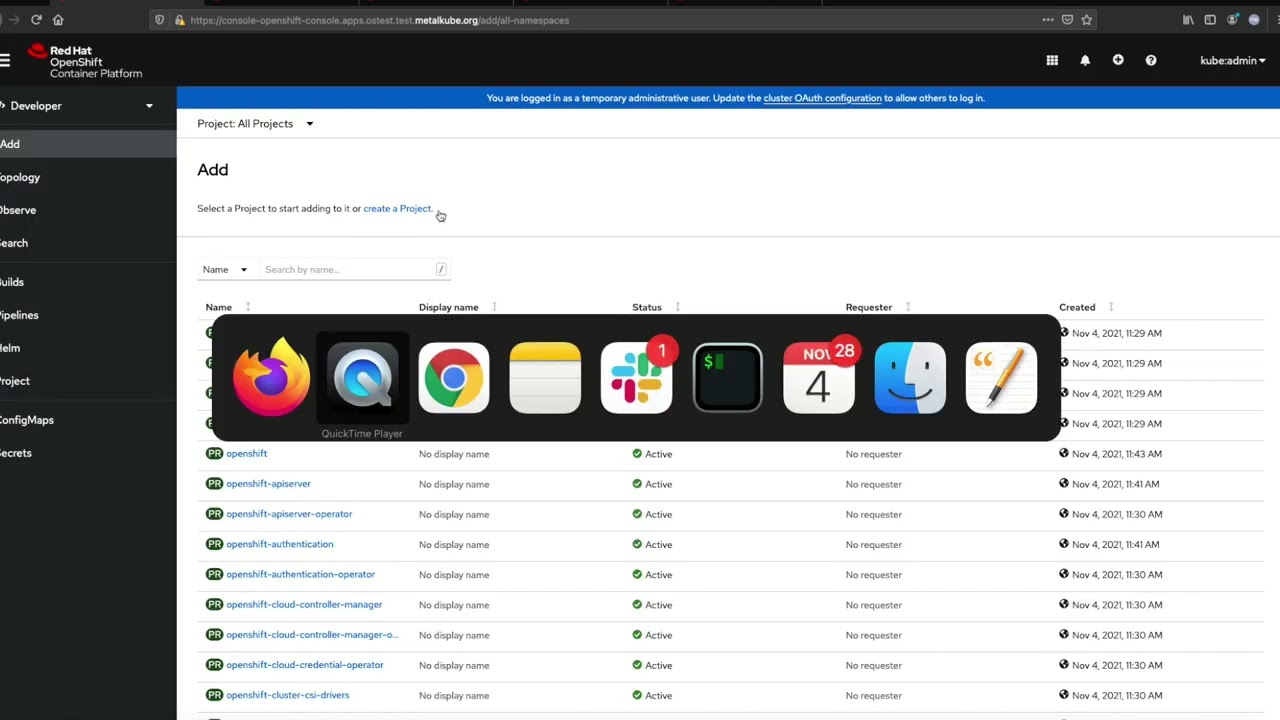
Task: Click the plus import icon in masthead
Action: tap(1118, 60)
